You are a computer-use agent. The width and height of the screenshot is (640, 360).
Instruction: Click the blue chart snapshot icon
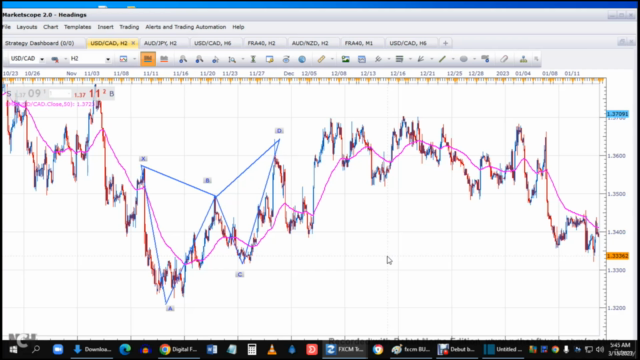click(362, 59)
